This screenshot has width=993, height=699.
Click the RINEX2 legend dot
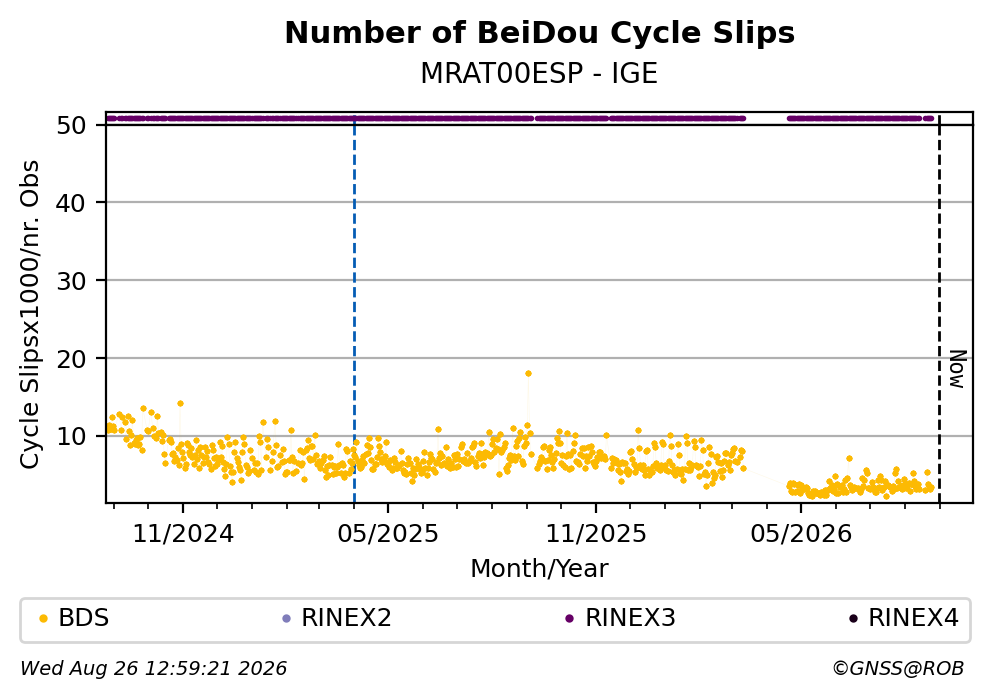click(x=286, y=619)
